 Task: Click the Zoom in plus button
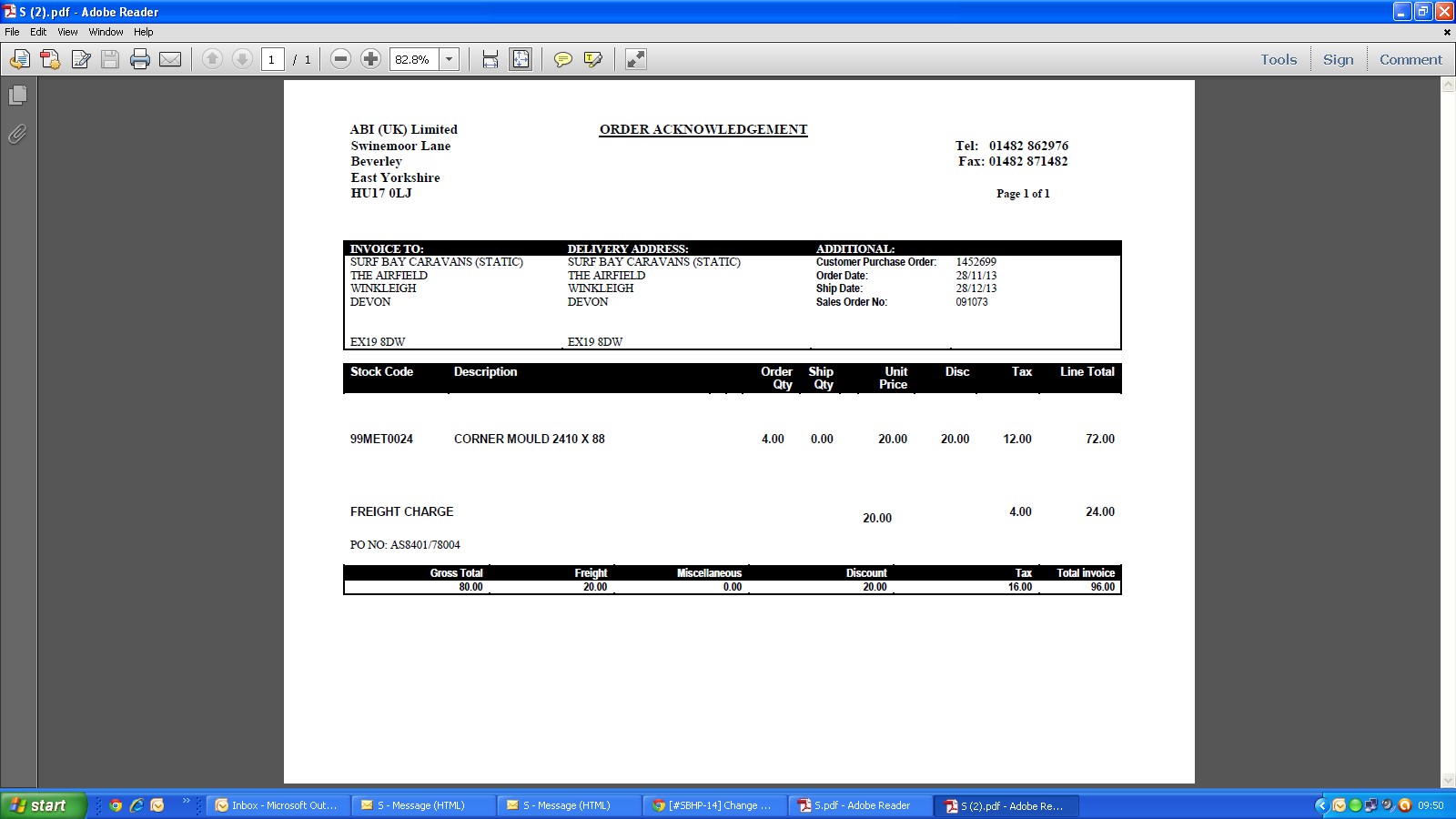pos(370,60)
